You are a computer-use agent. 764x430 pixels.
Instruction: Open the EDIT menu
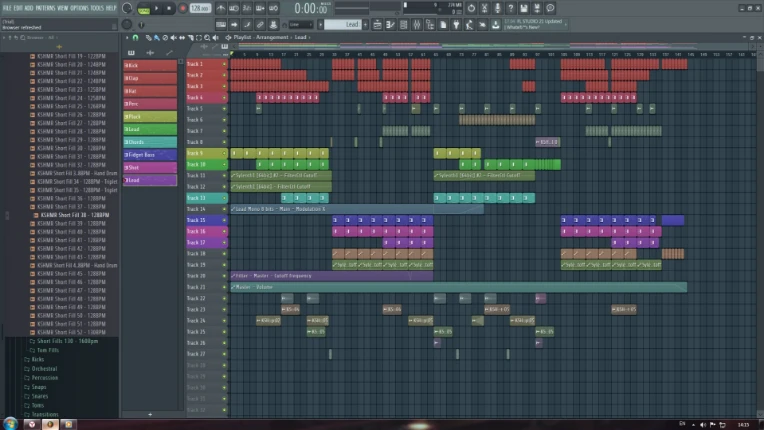18,8
